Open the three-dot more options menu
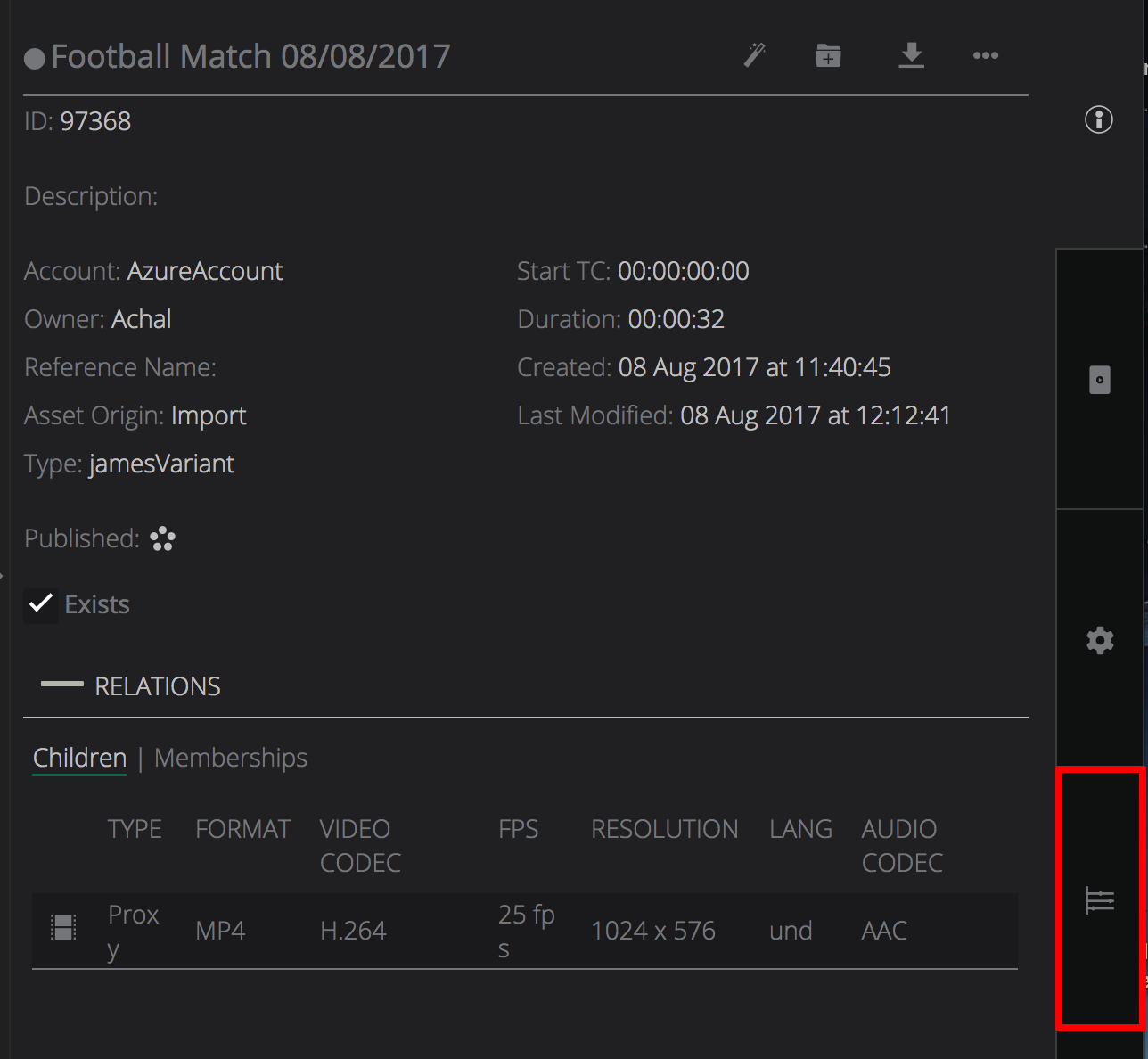The image size is (1148, 1059). pos(985,55)
